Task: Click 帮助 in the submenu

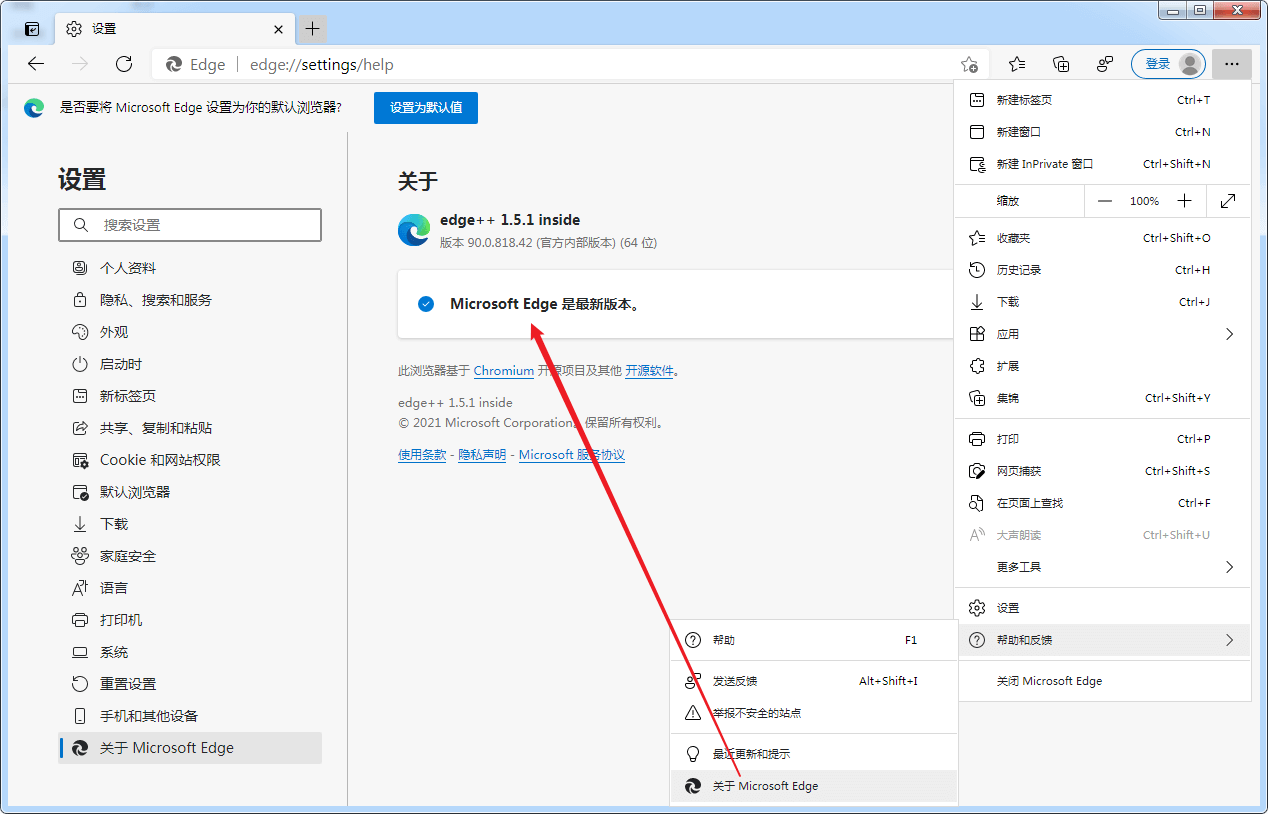Action: click(x=814, y=640)
